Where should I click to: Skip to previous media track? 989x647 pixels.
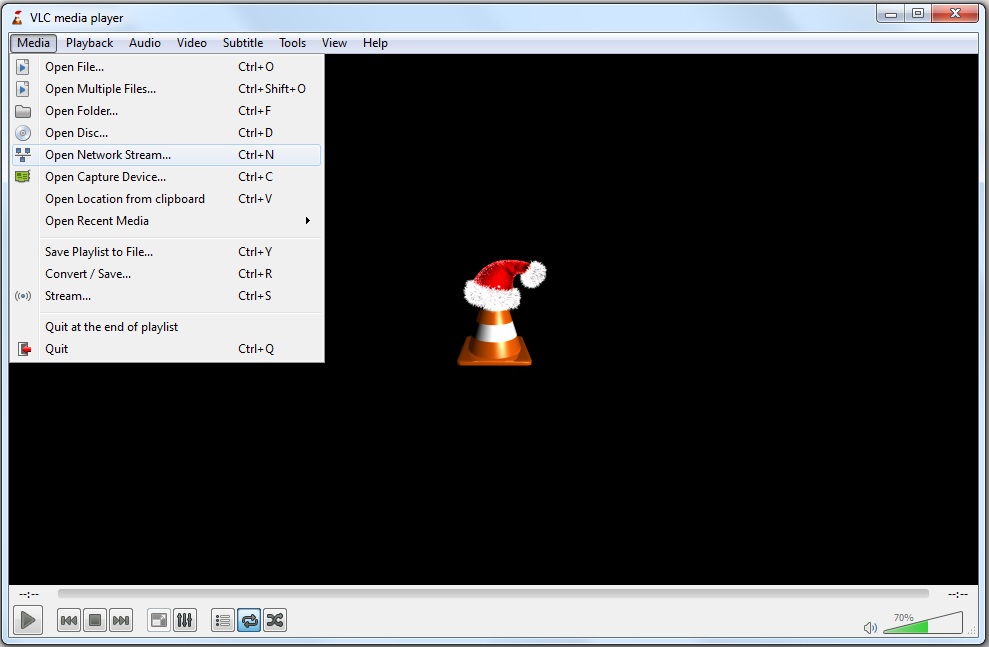(69, 621)
